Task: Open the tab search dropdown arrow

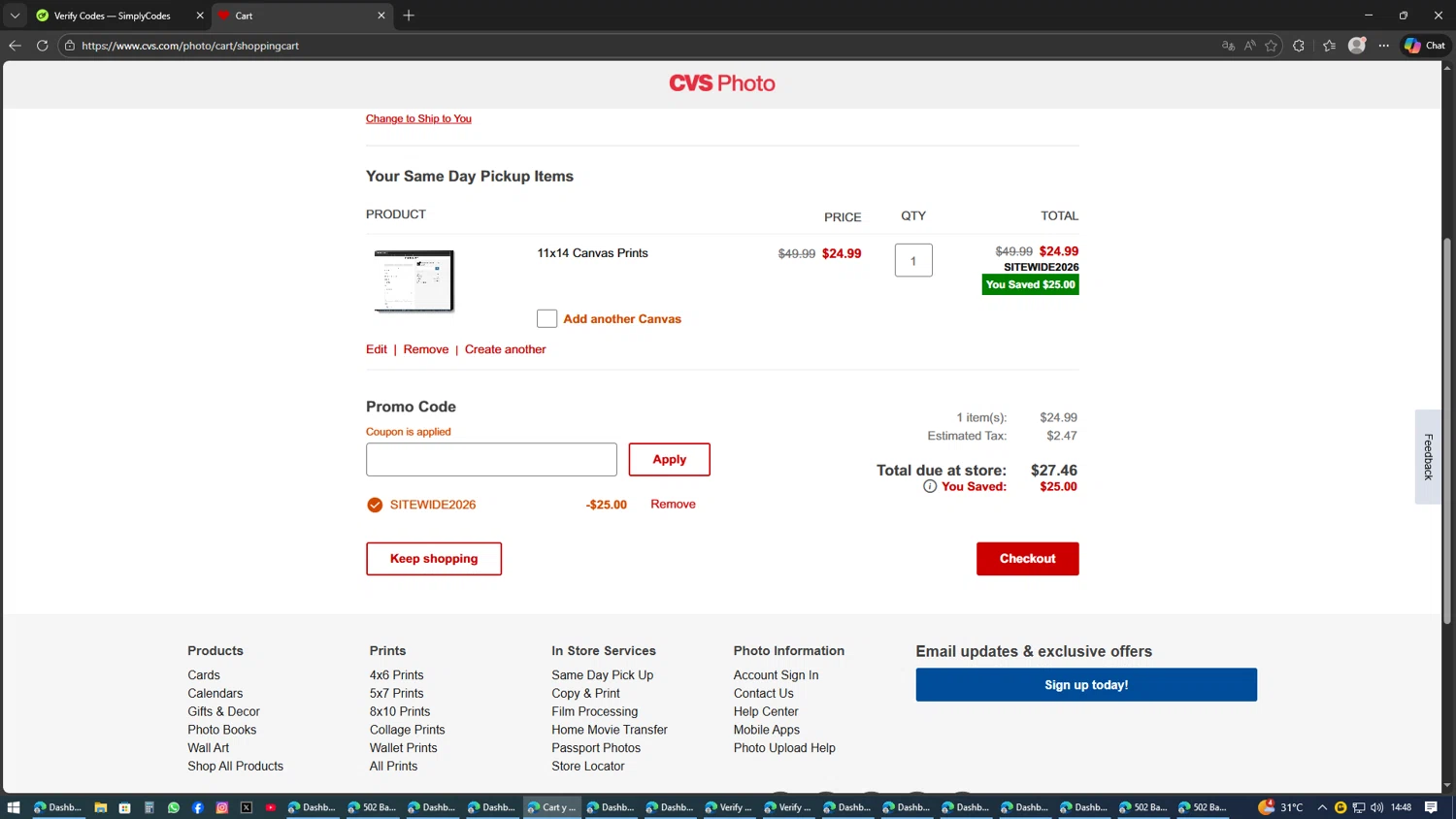Action: 15,16
